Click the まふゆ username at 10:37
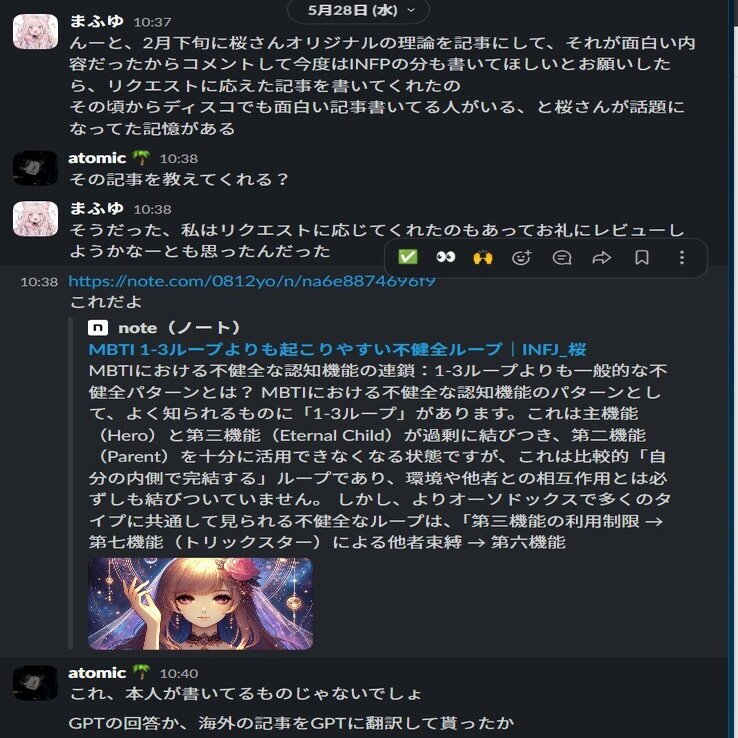Image resolution: width=738 pixels, height=738 pixels. point(96,21)
